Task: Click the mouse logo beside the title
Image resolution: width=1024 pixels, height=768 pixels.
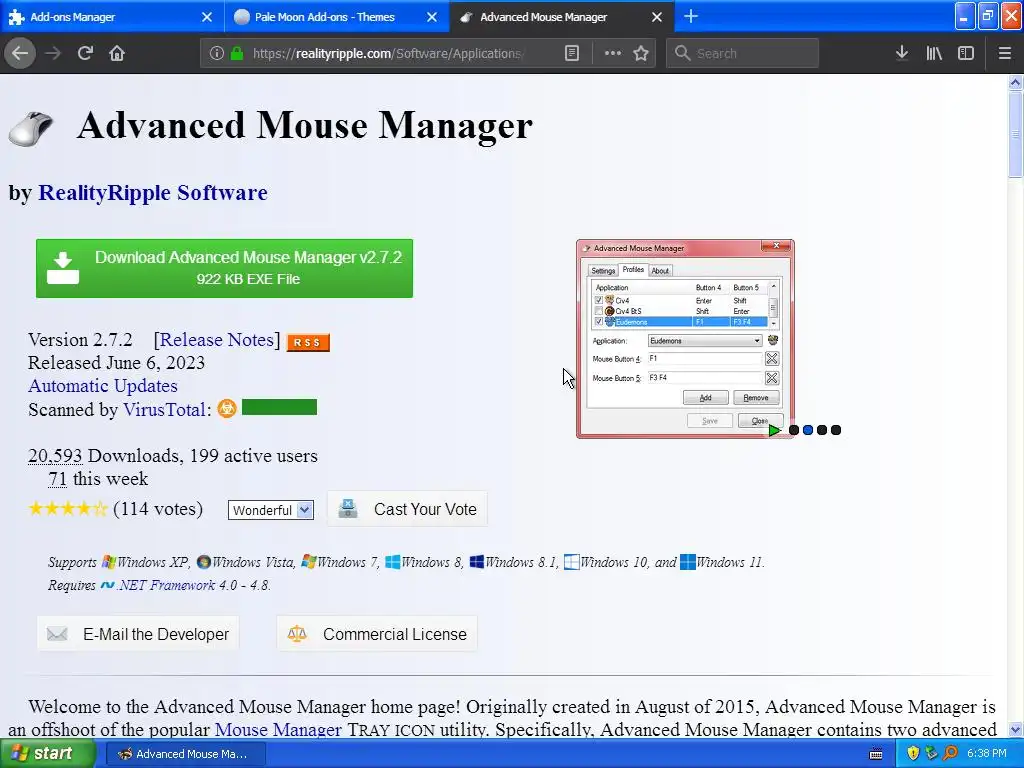Action: pos(31,128)
